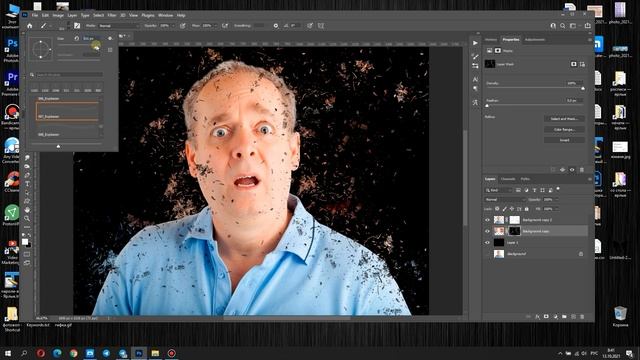Enable the airbrush build-up icon
Image resolution: width=640 pixels, height=360 pixels.
click(x=225, y=26)
